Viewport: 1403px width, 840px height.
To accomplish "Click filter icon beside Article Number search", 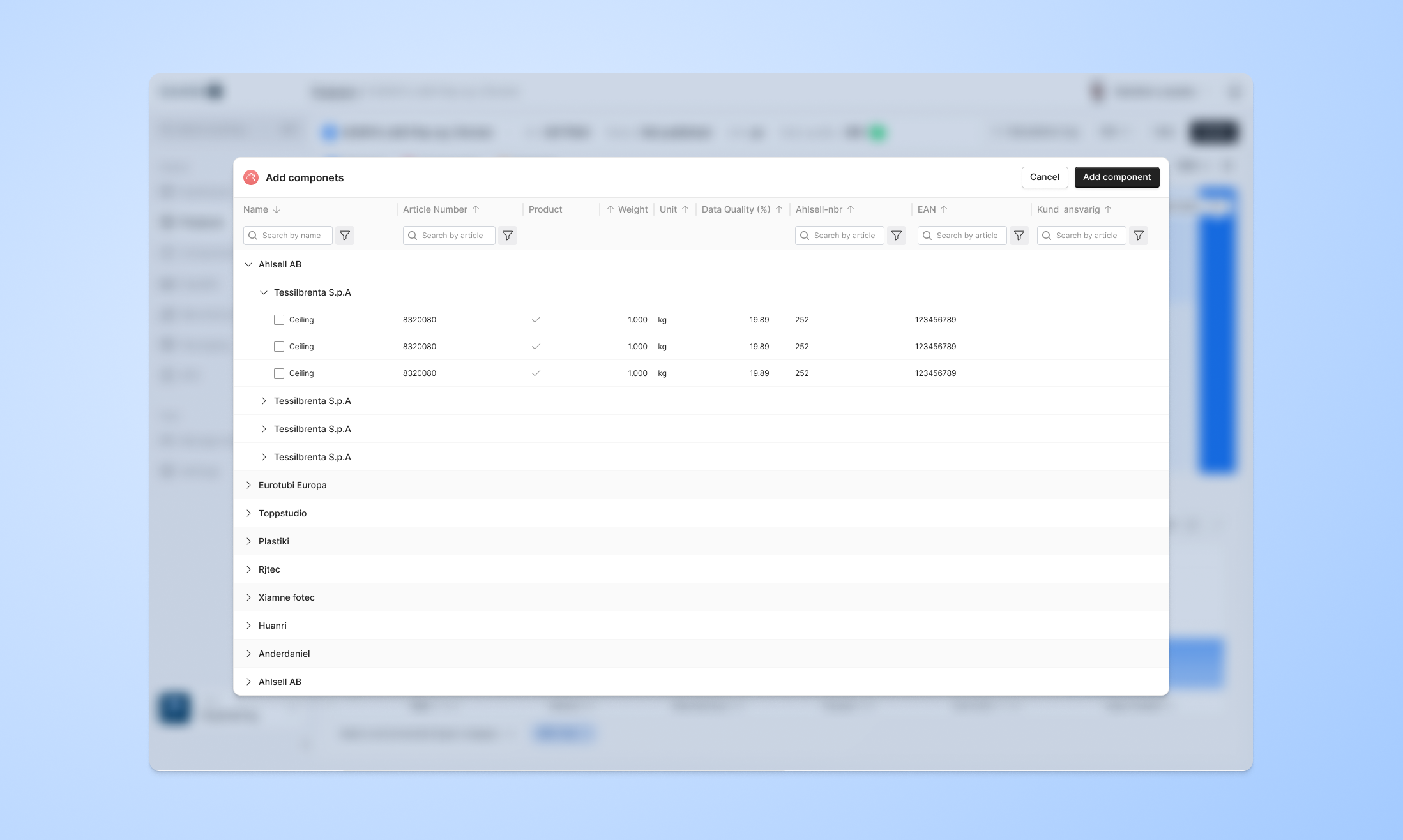I will click(508, 236).
